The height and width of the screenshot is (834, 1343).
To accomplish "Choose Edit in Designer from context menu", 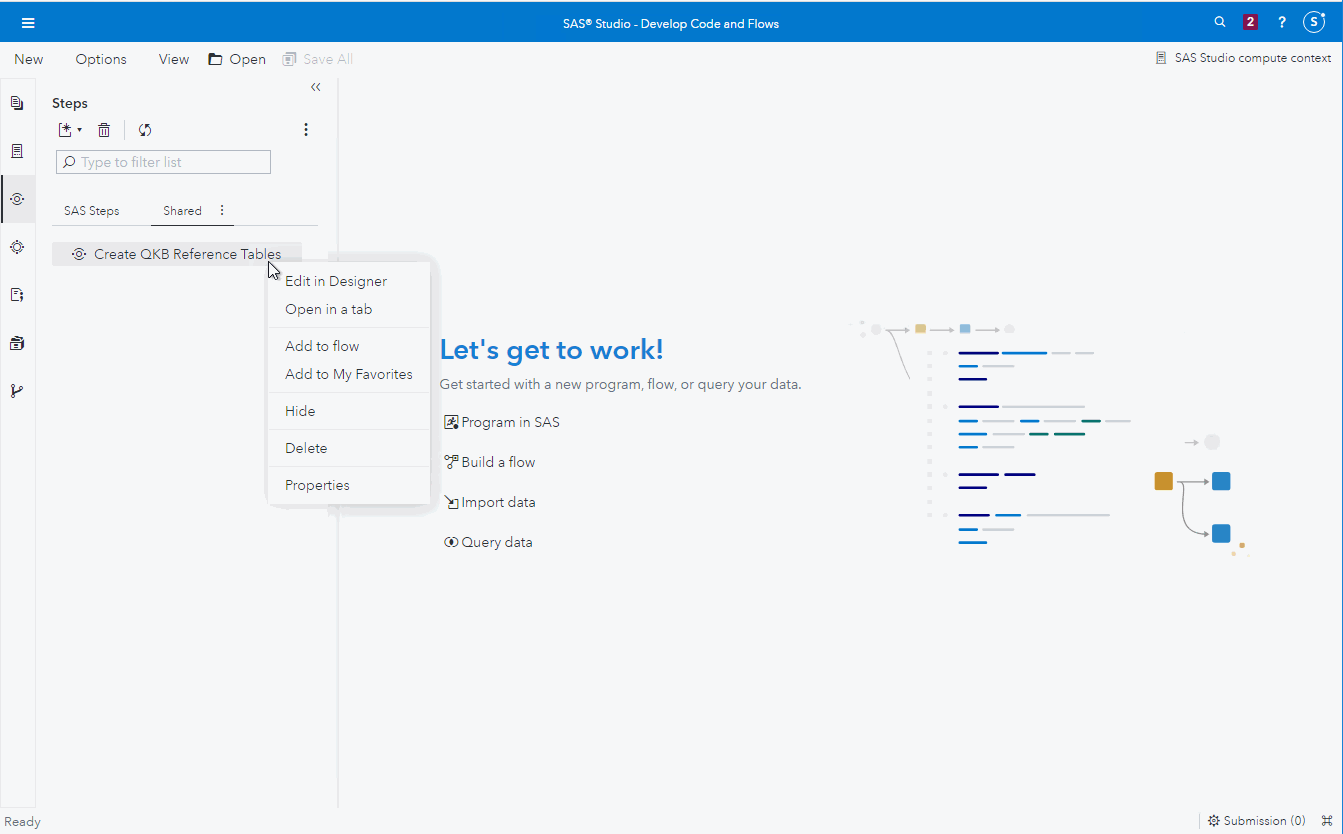I will pyautogui.click(x=349, y=282).
